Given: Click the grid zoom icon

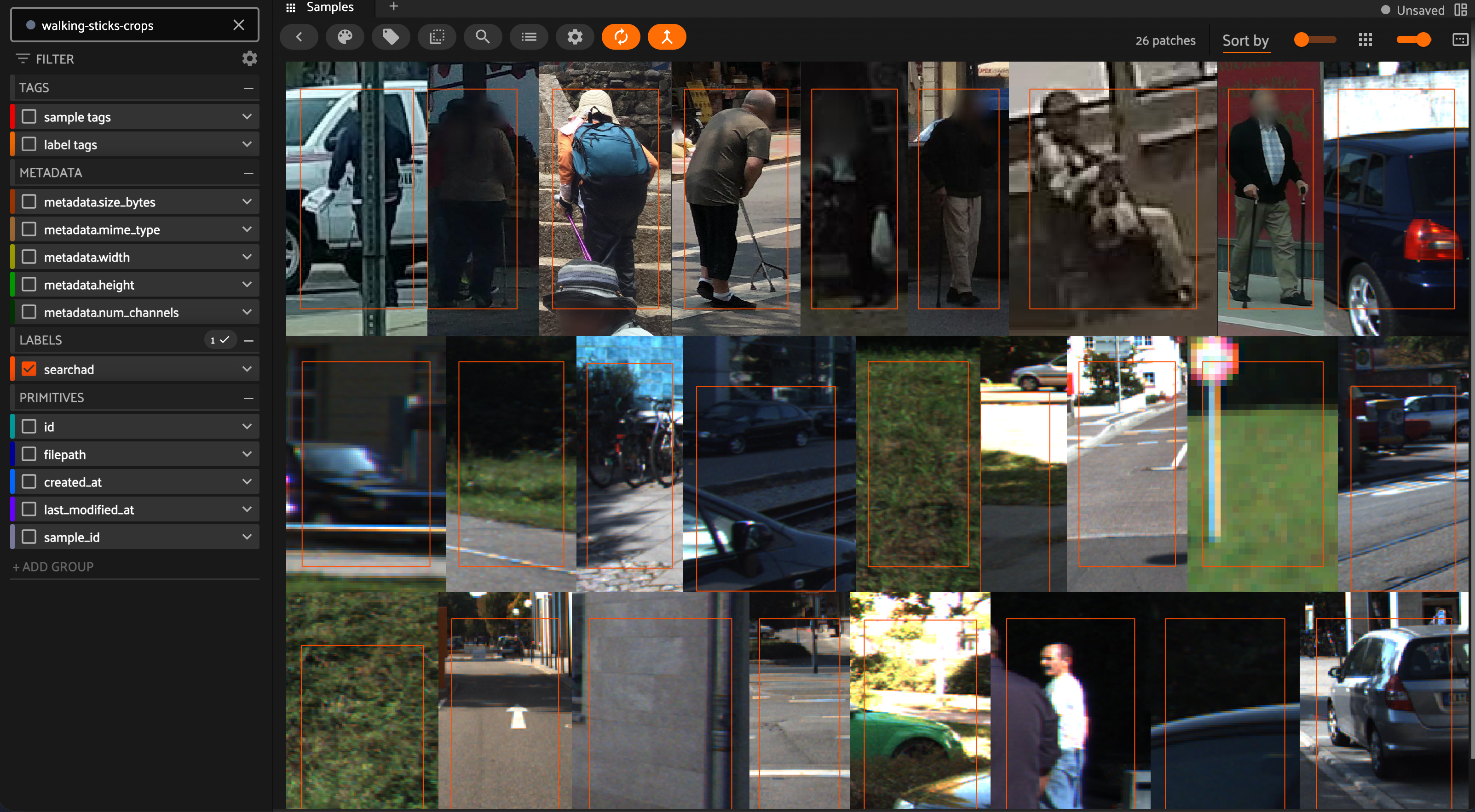Looking at the screenshot, I should click(1366, 40).
